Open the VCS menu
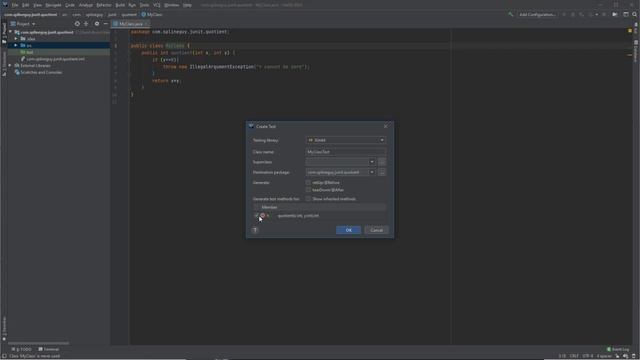This screenshot has width=640, height=360. [156, 5]
